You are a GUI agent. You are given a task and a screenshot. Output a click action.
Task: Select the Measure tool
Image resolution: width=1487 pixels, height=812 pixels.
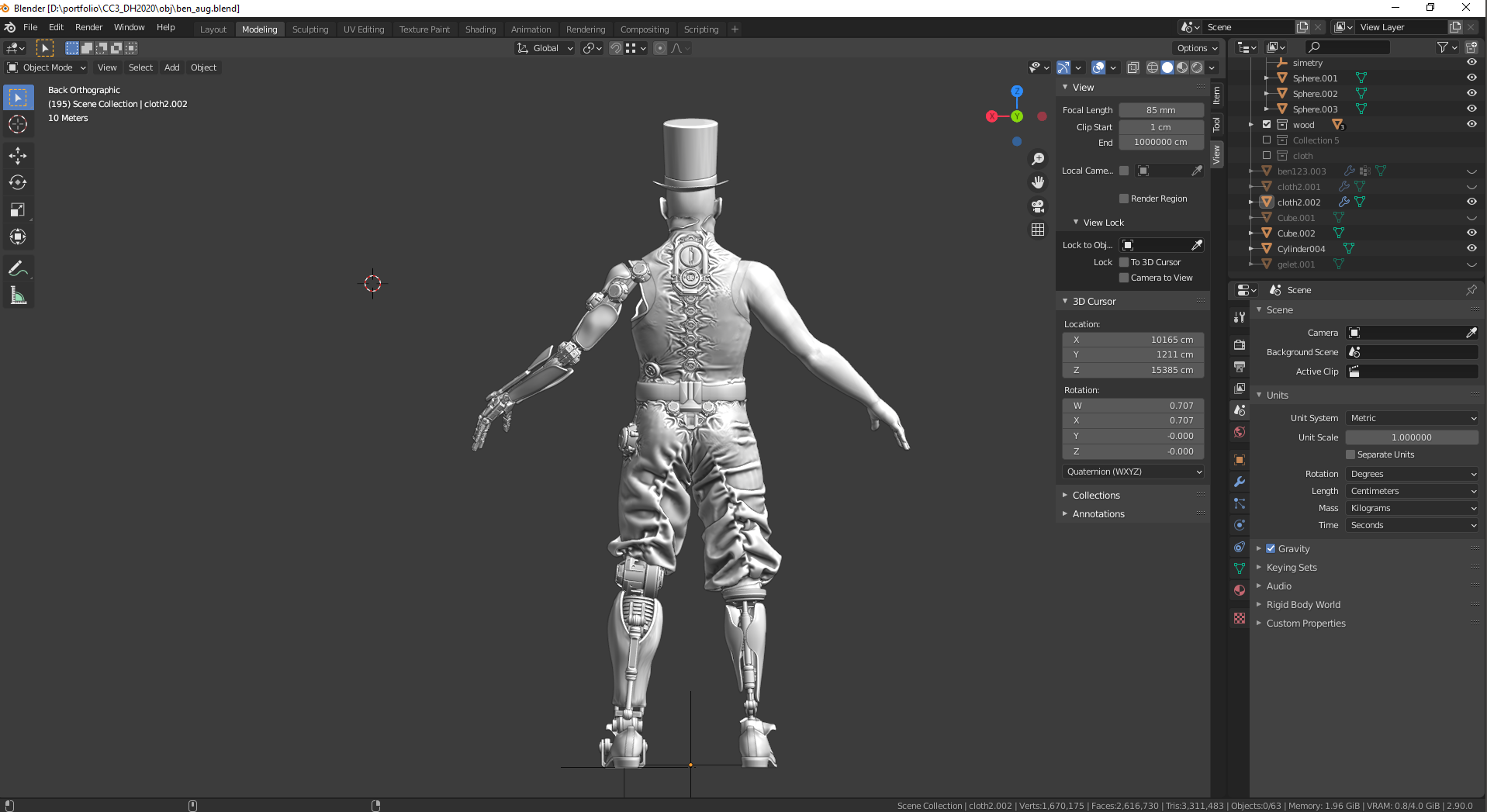coord(18,296)
